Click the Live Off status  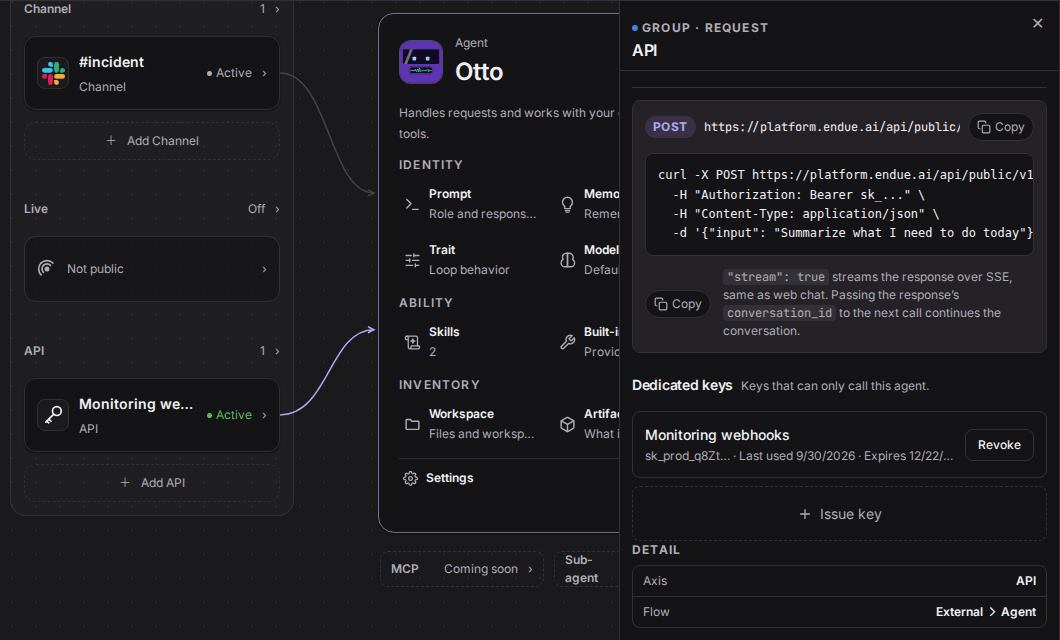[256, 209]
